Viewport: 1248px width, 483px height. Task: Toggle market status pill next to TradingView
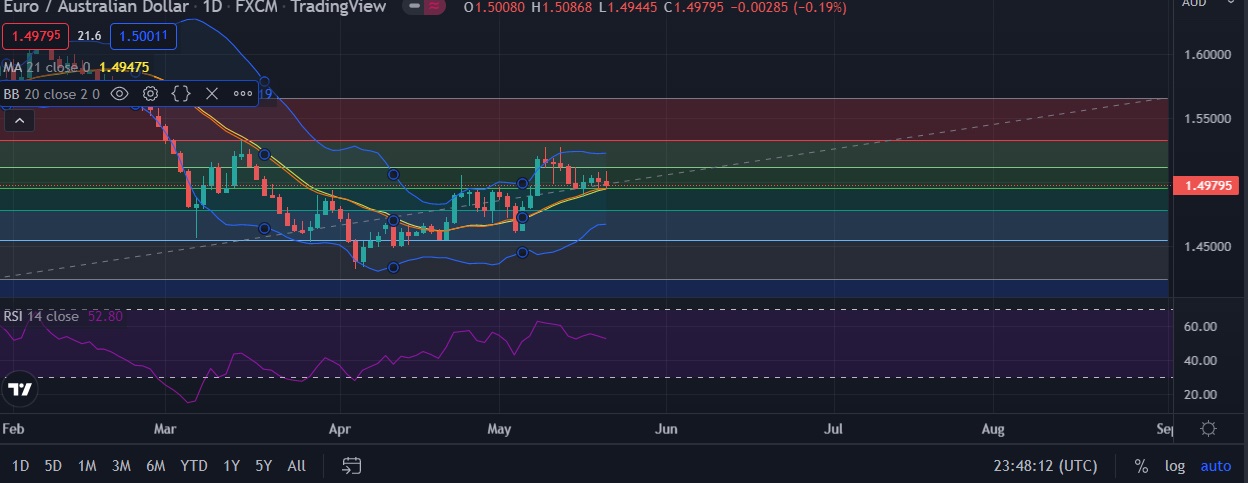(x=424, y=7)
